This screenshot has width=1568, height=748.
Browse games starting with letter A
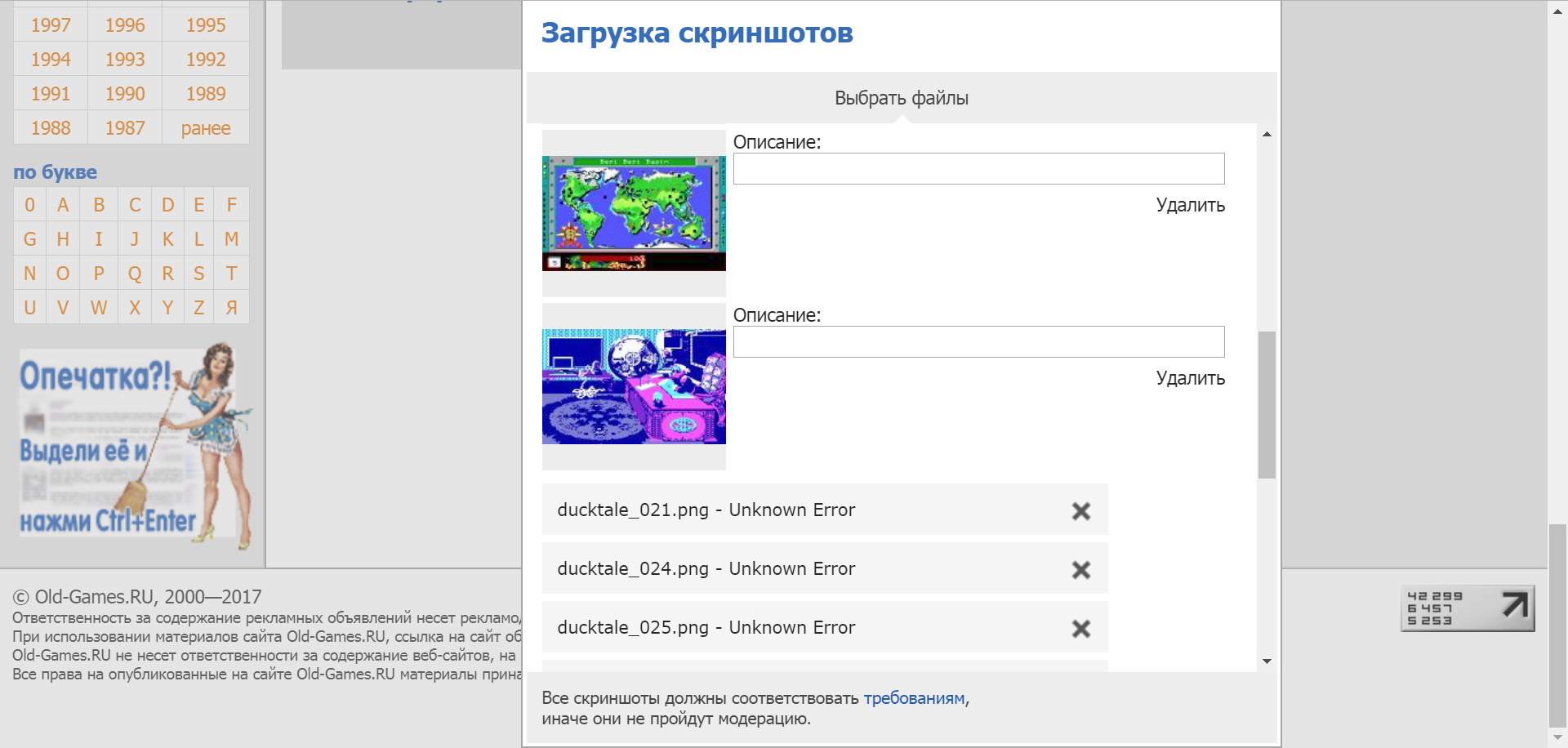pos(63,205)
